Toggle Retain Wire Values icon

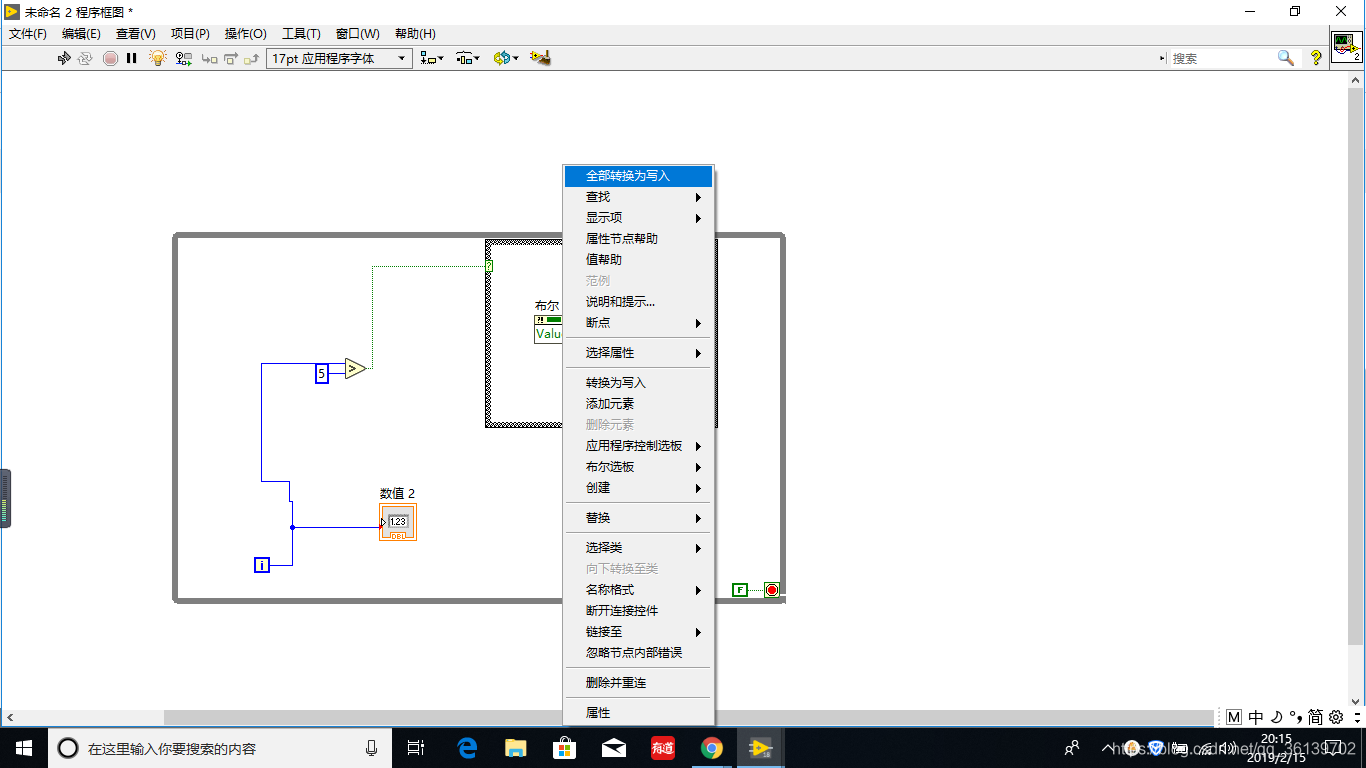(x=184, y=58)
